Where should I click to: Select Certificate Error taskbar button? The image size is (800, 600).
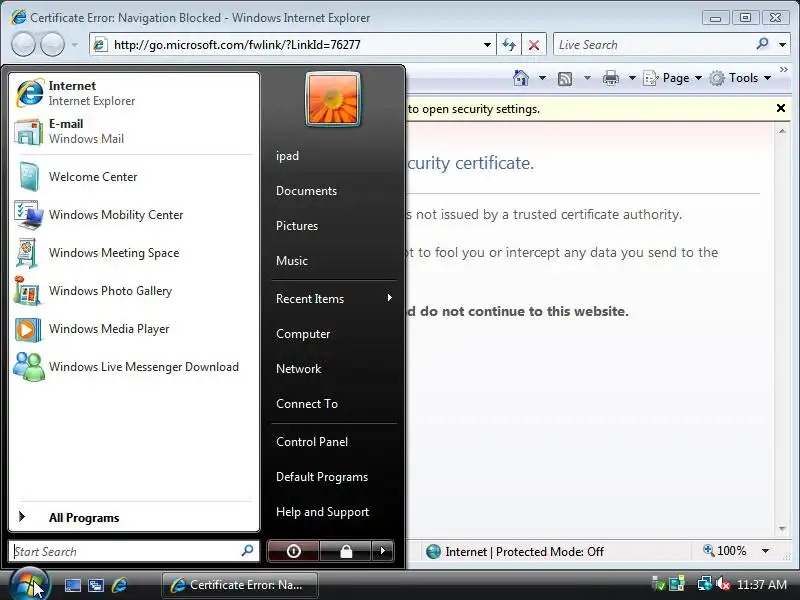240,585
